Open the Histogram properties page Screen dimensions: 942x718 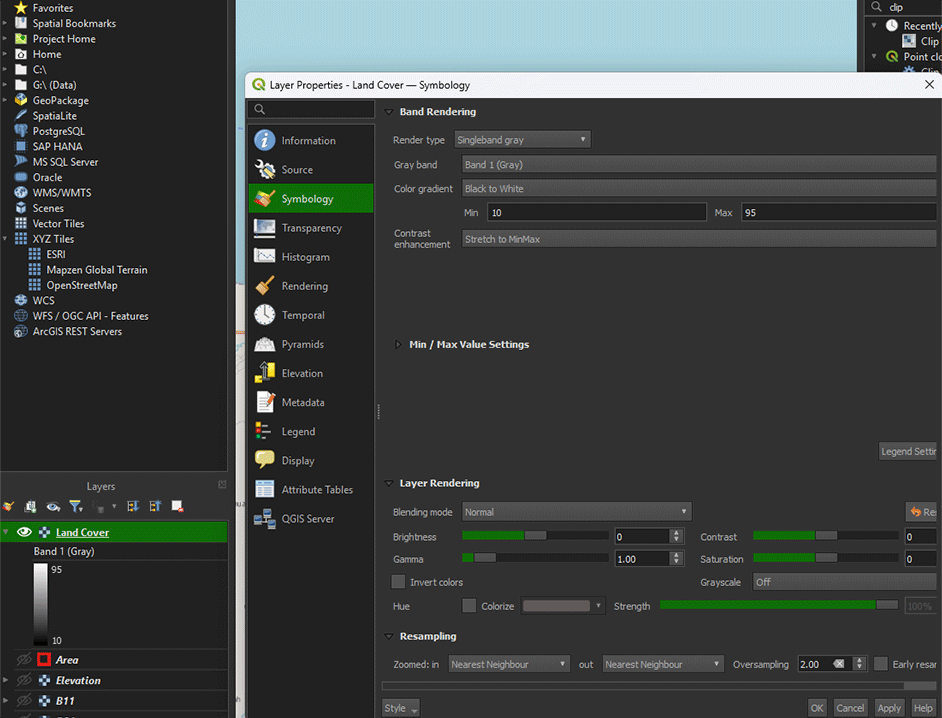click(x=305, y=257)
